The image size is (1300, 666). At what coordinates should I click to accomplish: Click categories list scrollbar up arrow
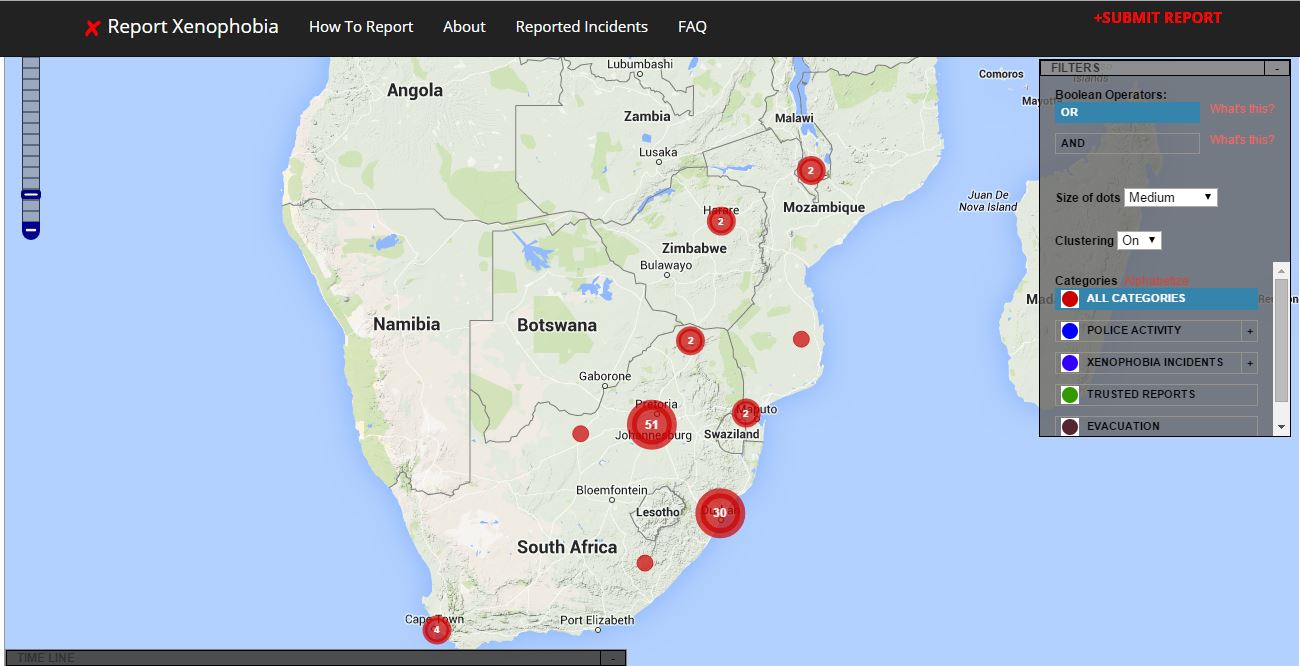(x=1282, y=270)
